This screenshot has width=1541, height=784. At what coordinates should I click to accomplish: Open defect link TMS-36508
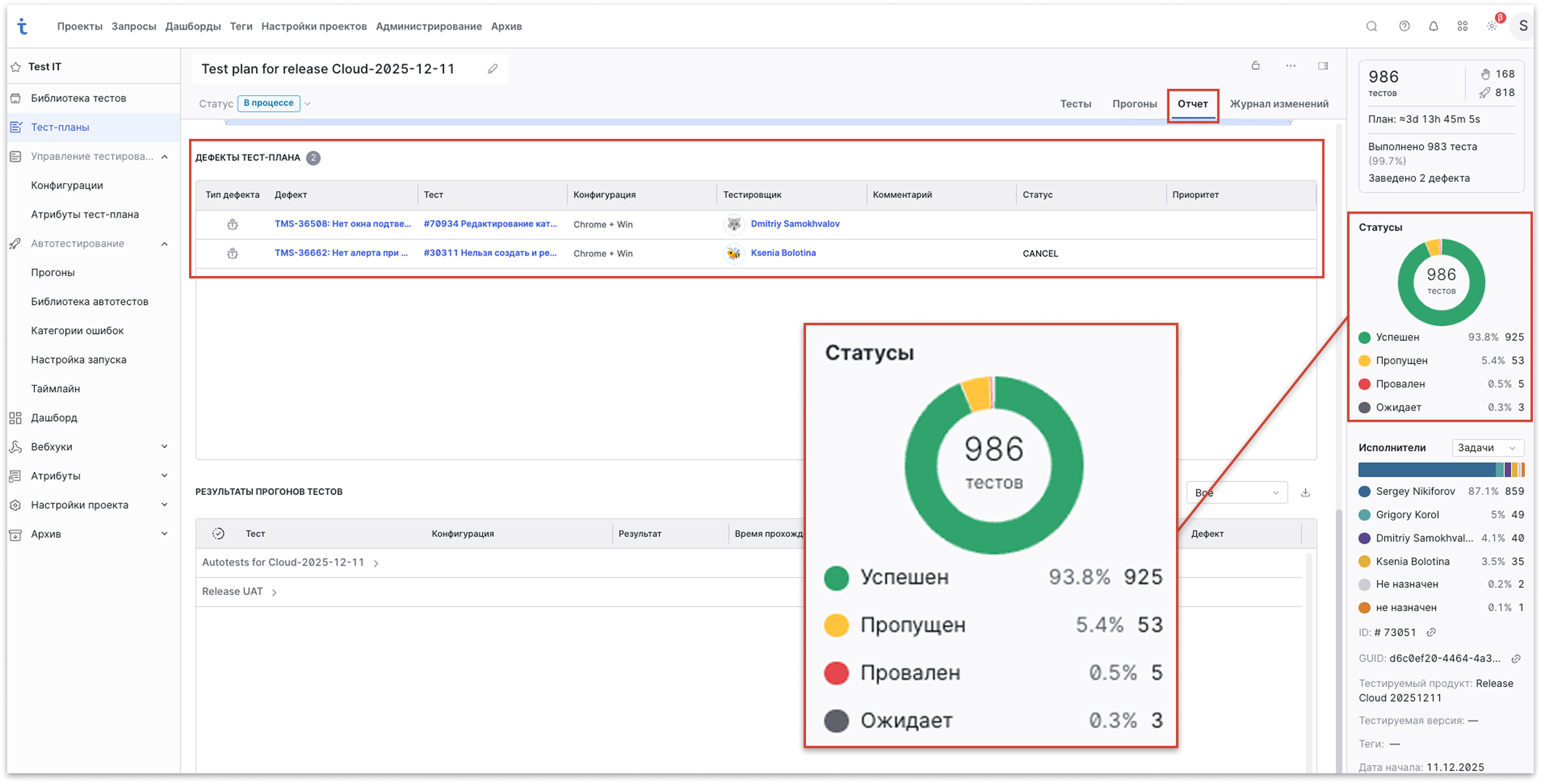coord(342,224)
